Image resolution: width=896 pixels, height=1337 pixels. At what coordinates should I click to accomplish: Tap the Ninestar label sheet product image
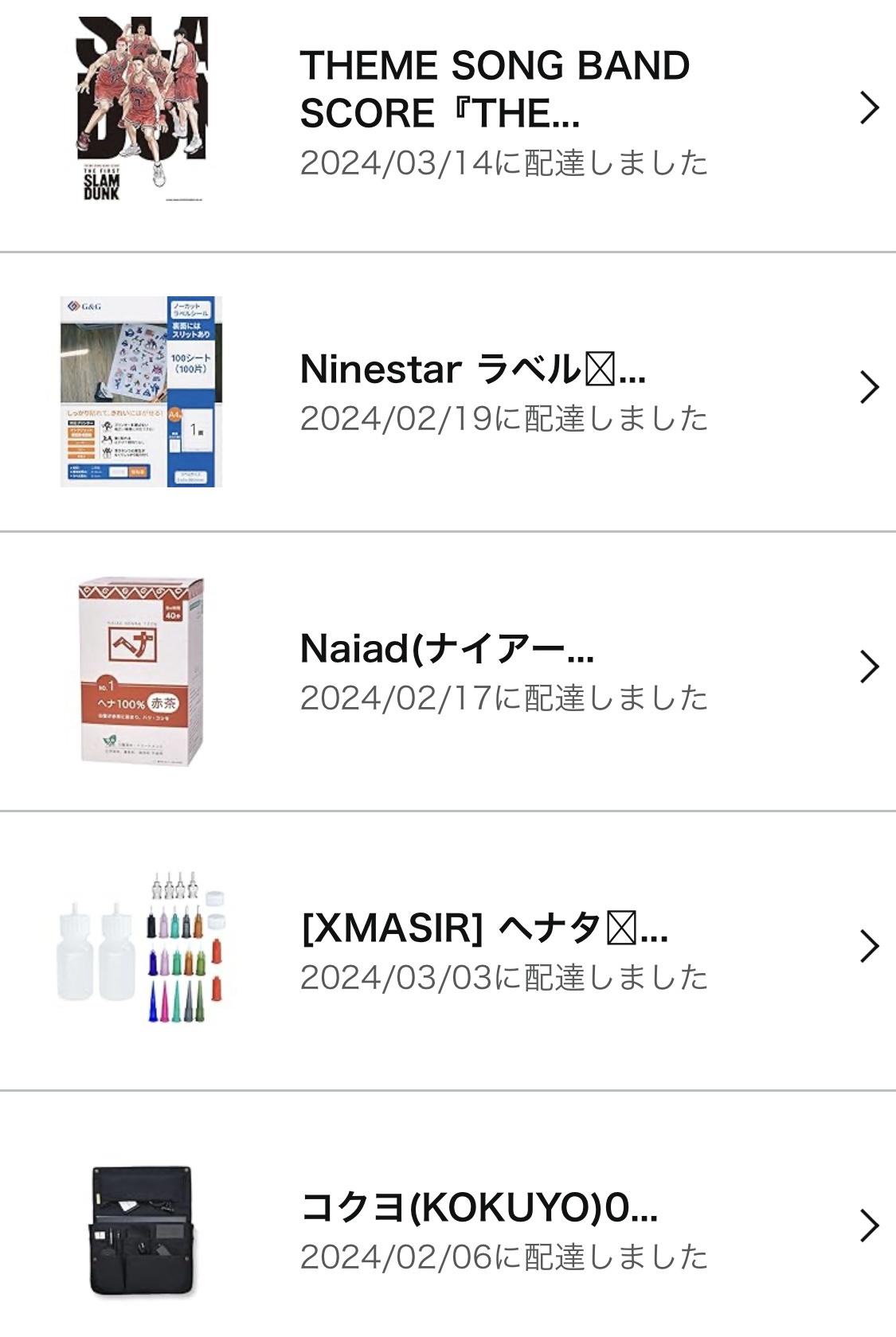click(x=141, y=391)
